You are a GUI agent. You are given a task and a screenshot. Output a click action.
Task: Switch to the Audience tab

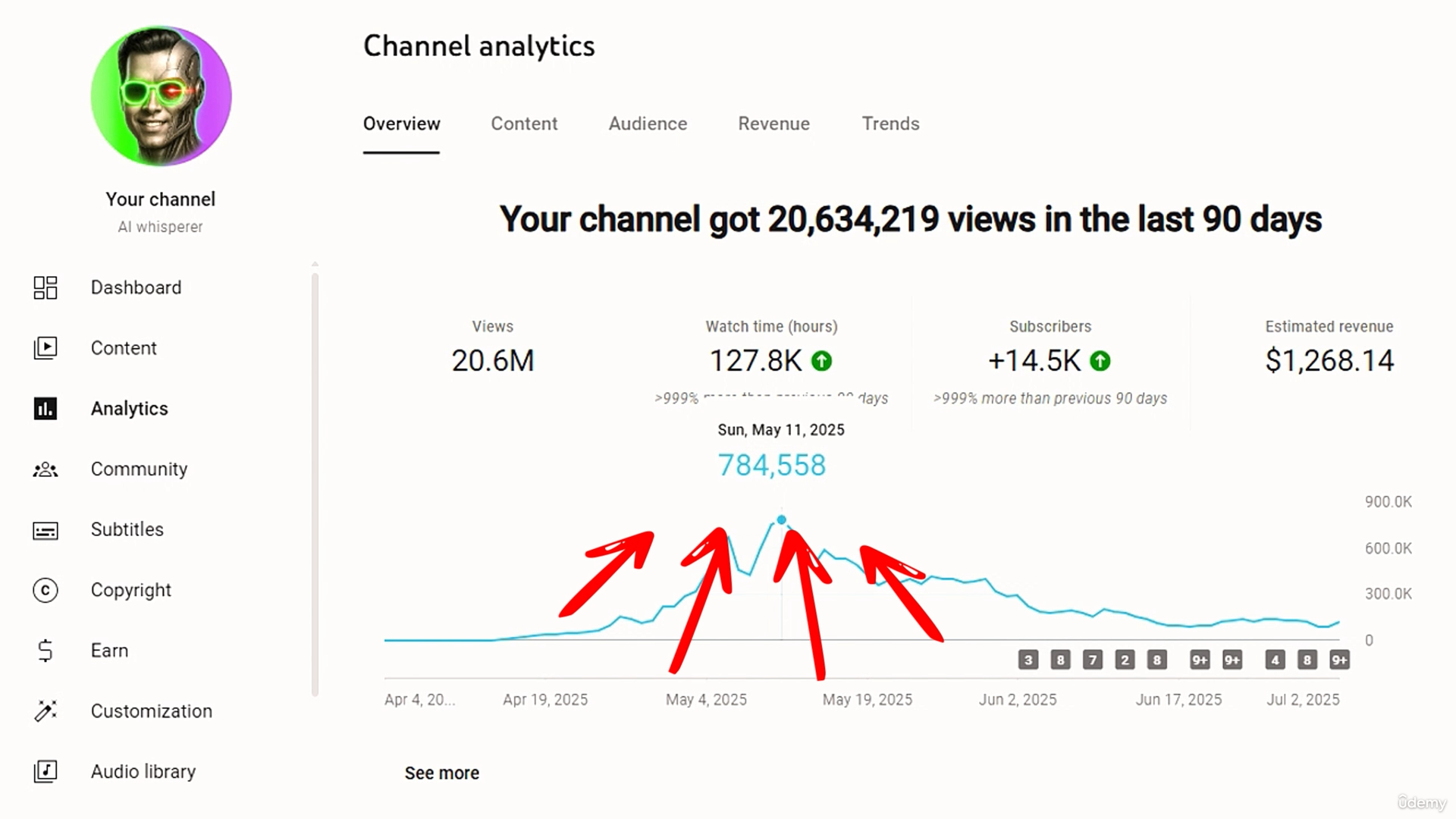click(648, 124)
